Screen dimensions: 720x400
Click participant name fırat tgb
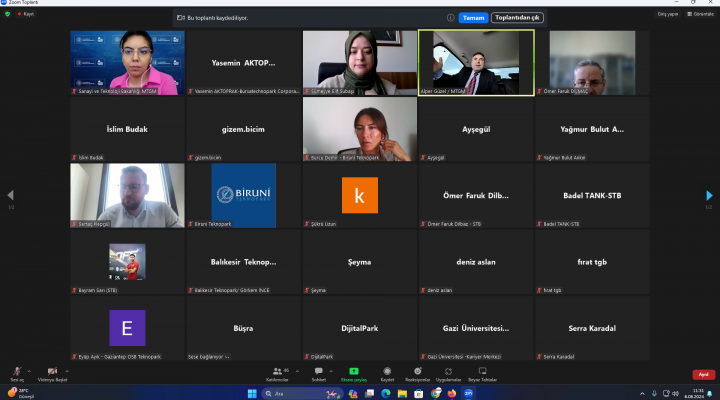tap(592, 262)
